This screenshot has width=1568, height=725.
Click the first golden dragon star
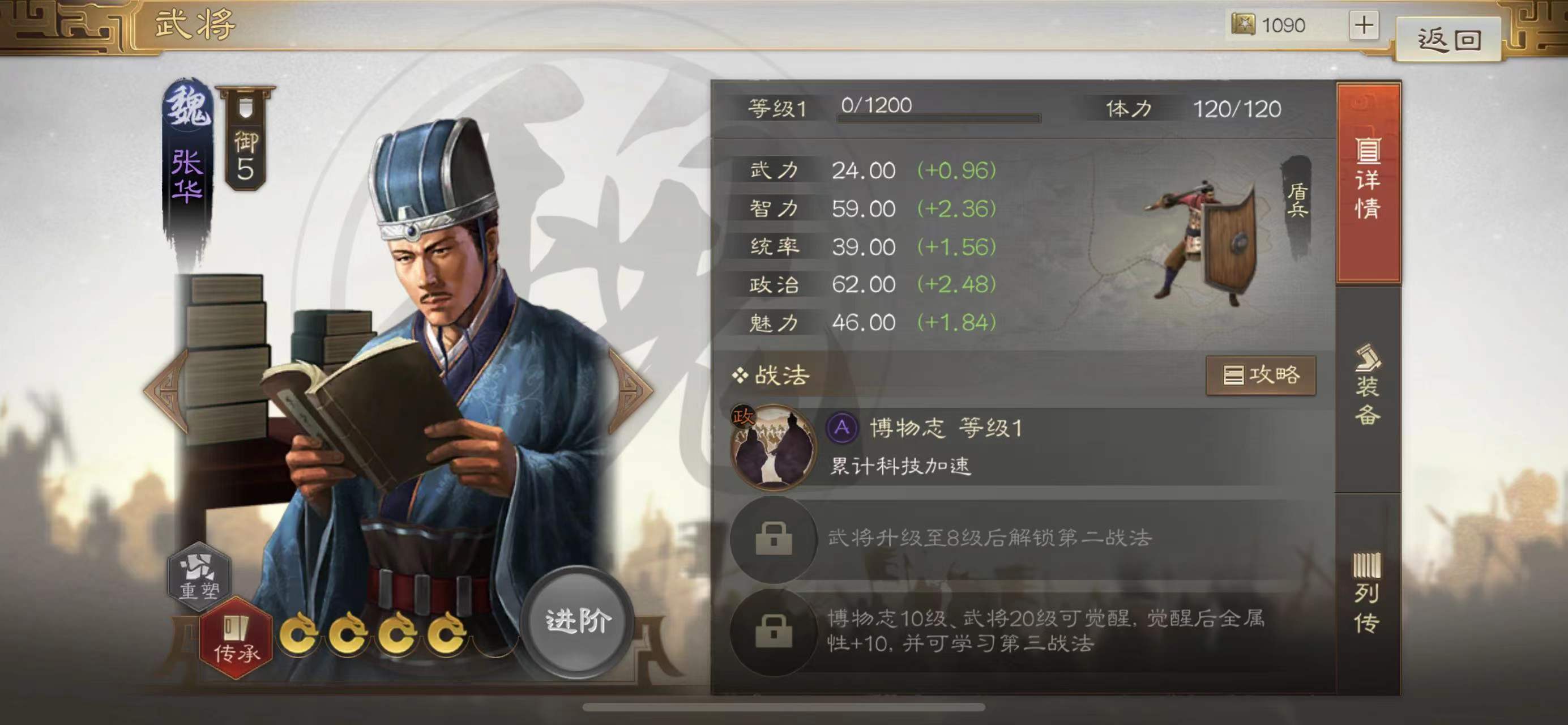[299, 633]
